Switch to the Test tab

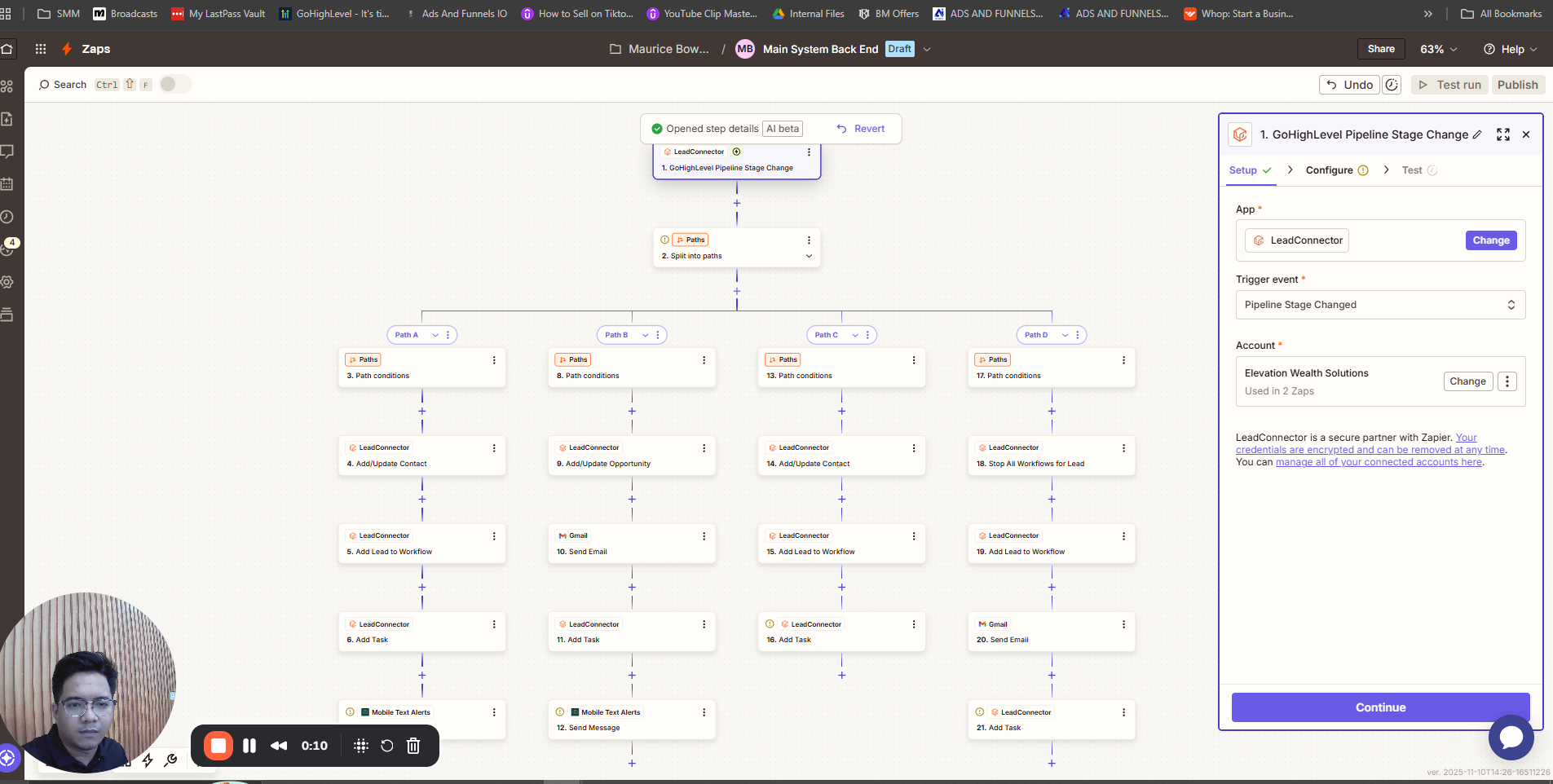[1412, 170]
